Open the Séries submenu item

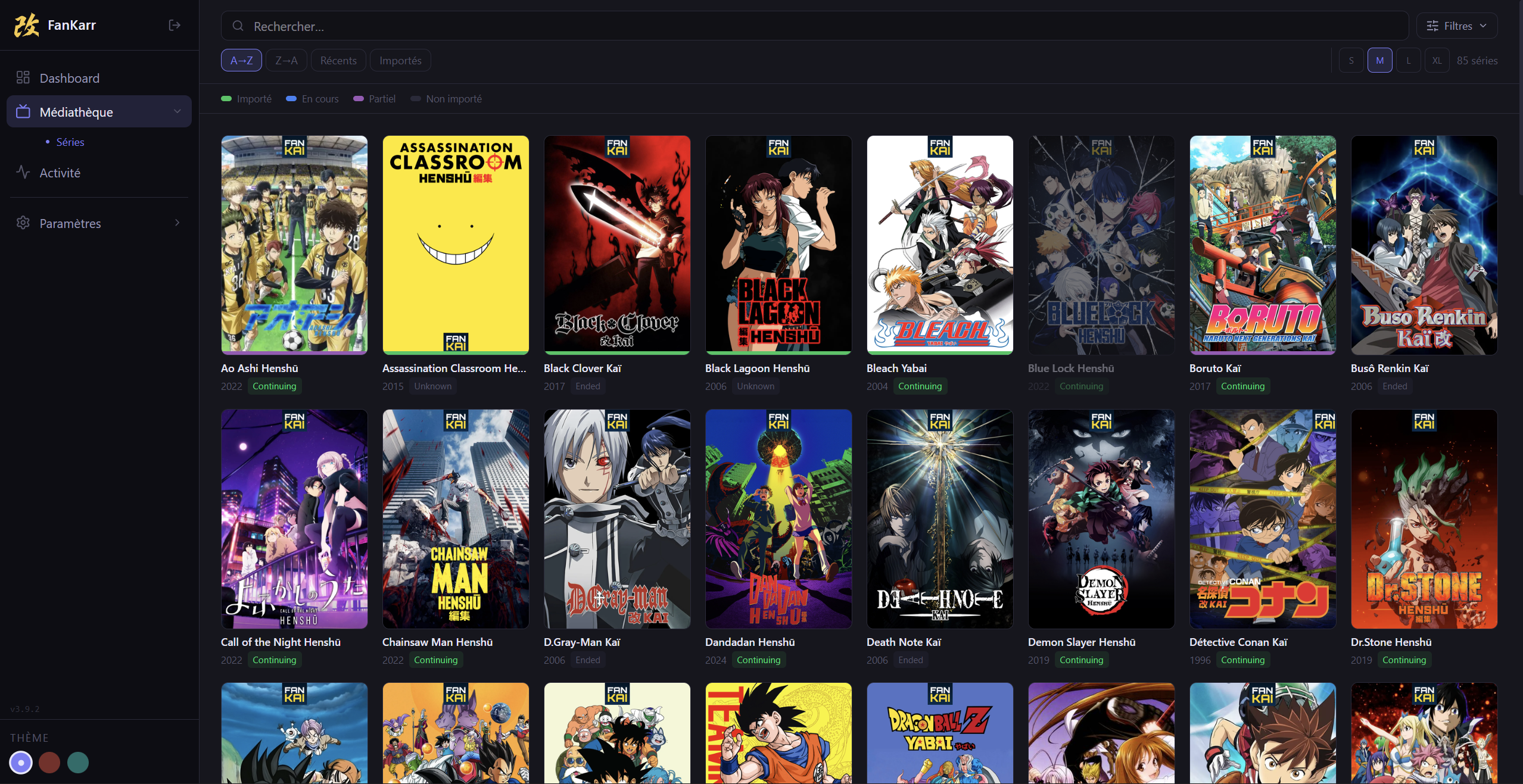pos(70,142)
